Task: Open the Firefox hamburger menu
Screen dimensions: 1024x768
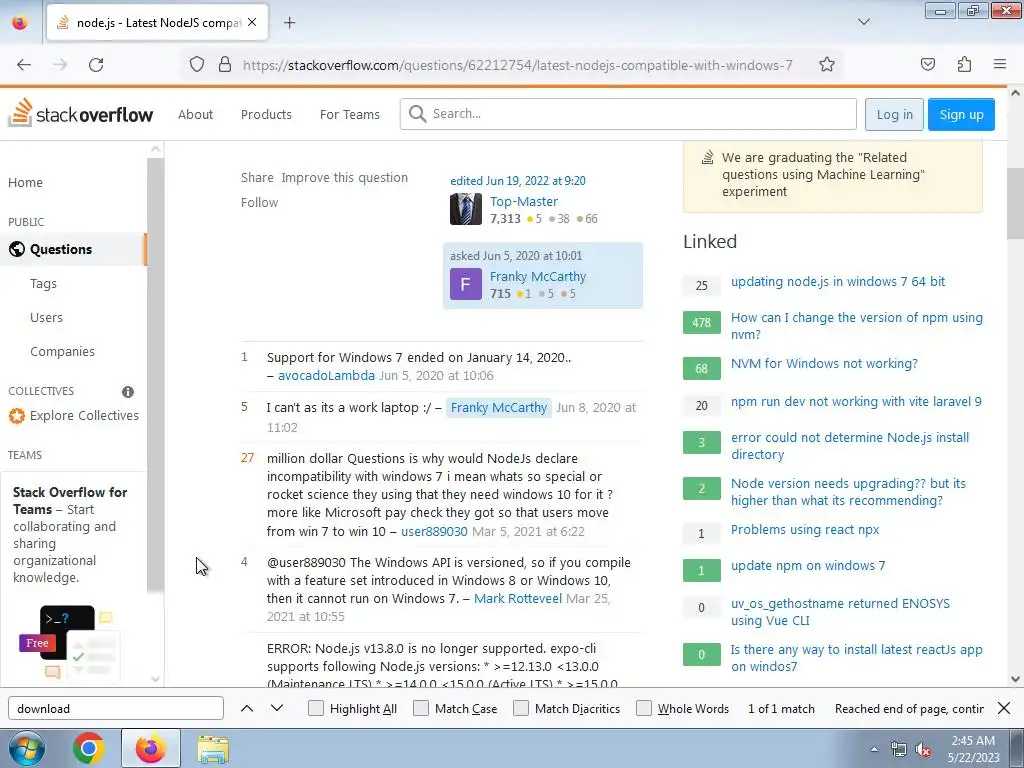Action: tap(1000, 64)
